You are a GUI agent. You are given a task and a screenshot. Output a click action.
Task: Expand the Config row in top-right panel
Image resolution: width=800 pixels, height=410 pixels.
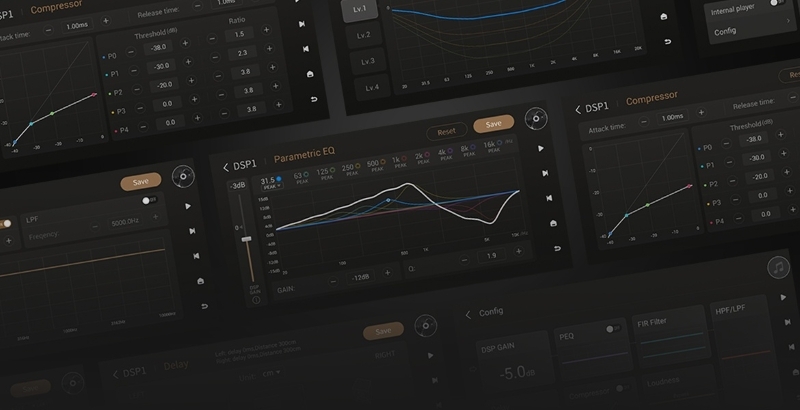753,28
